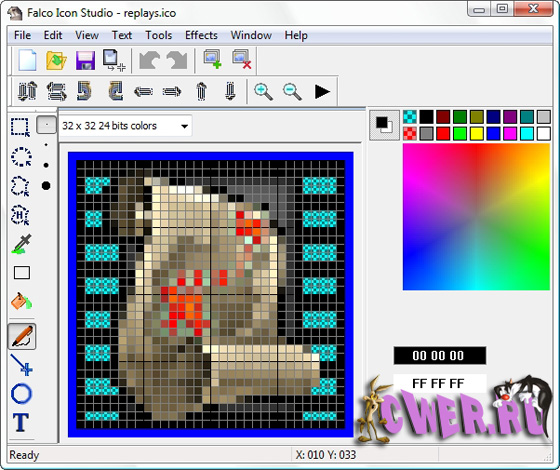Rotate the image counterclockwise
The image size is (560, 470).
point(85,91)
